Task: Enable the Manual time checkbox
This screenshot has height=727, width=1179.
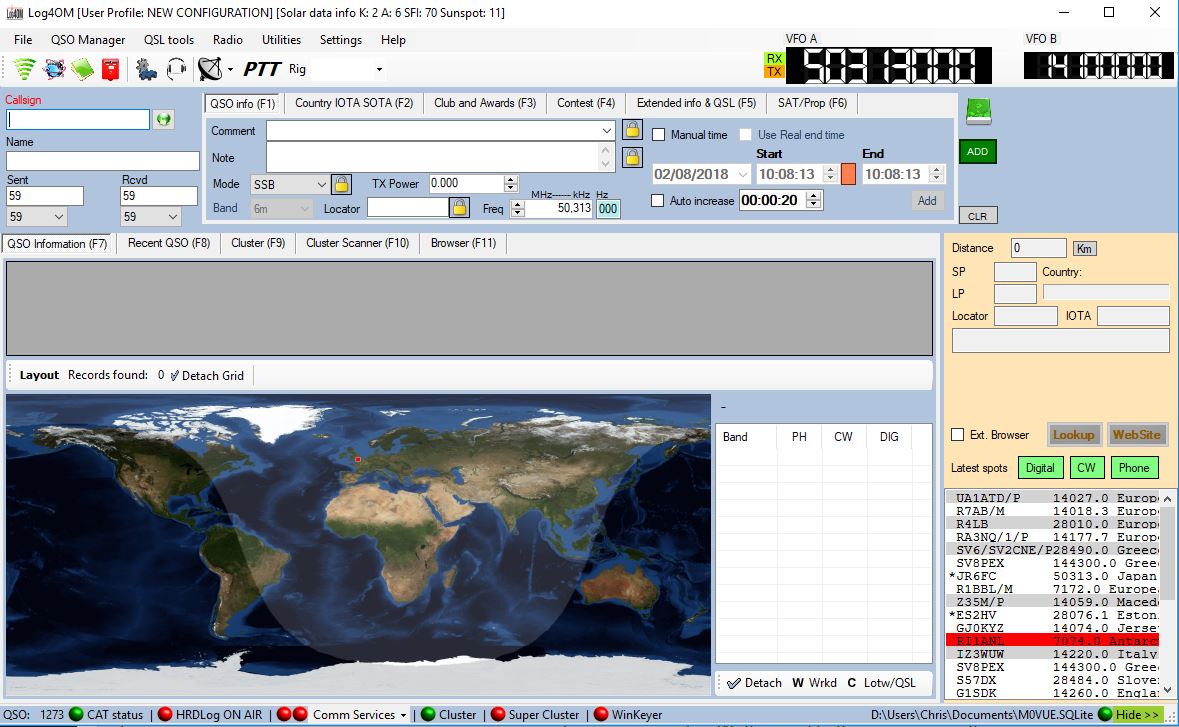Action: (x=659, y=135)
